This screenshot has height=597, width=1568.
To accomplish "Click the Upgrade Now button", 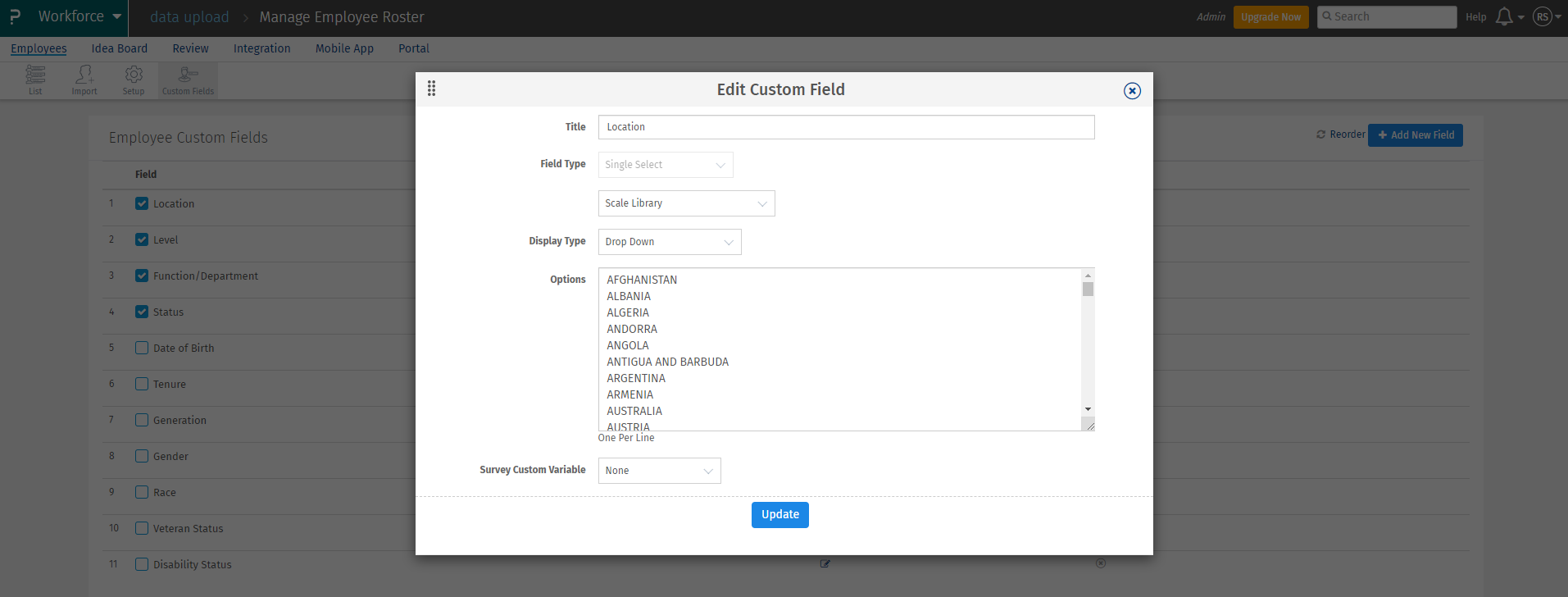I will pyautogui.click(x=1270, y=17).
